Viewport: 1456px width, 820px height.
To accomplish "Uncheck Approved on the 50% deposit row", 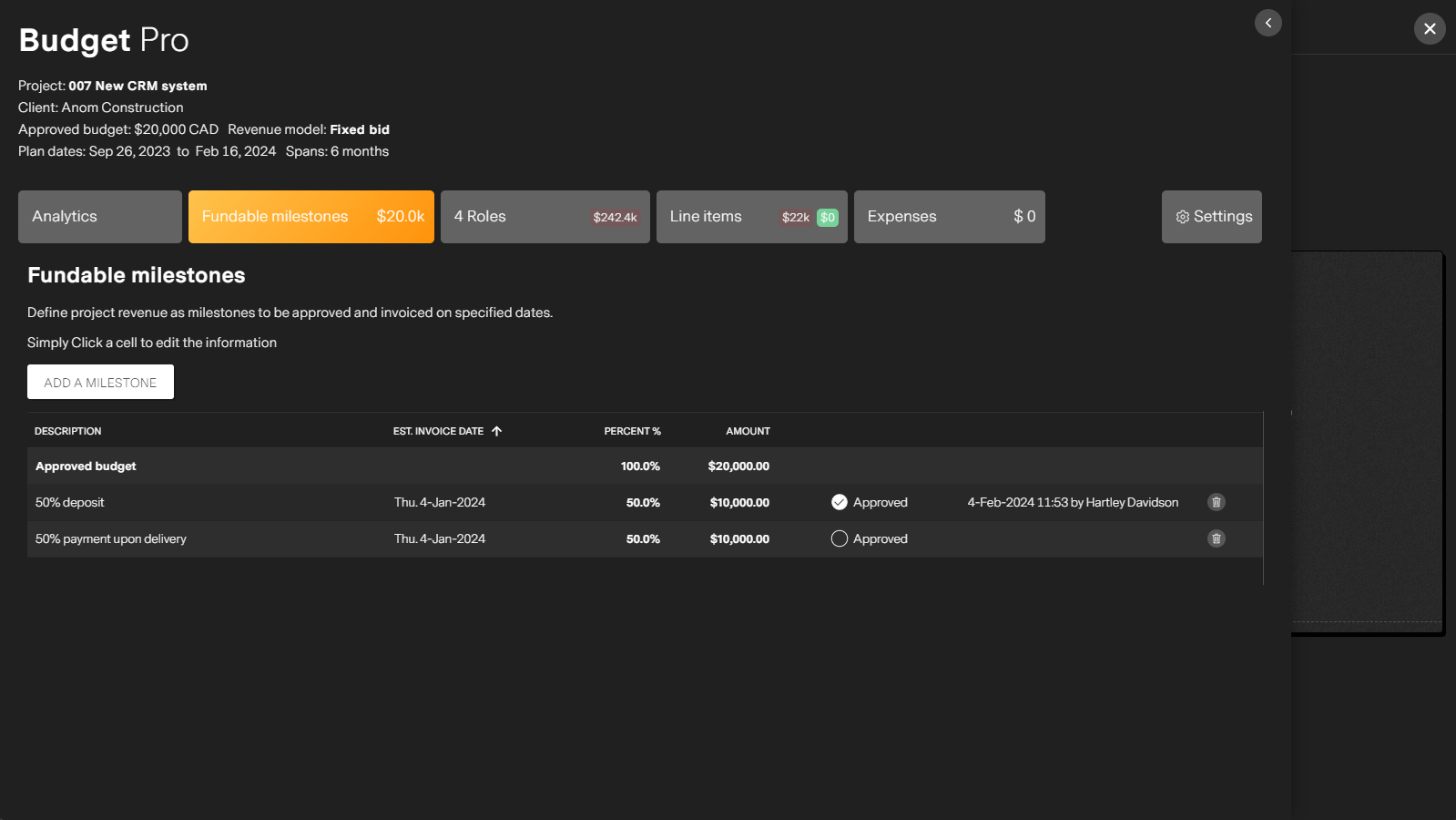I will [x=840, y=502].
